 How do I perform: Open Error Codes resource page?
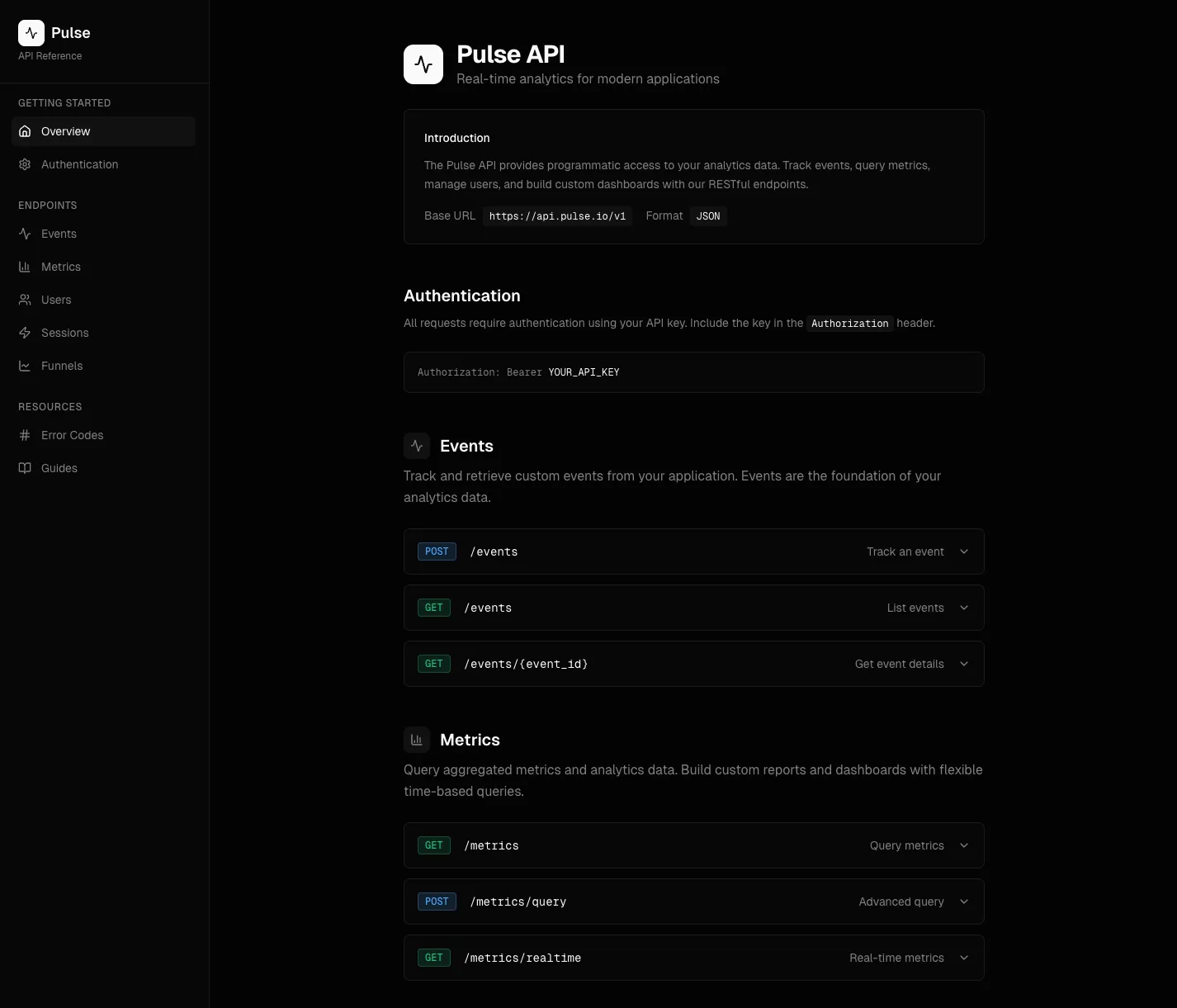pos(103,435)
